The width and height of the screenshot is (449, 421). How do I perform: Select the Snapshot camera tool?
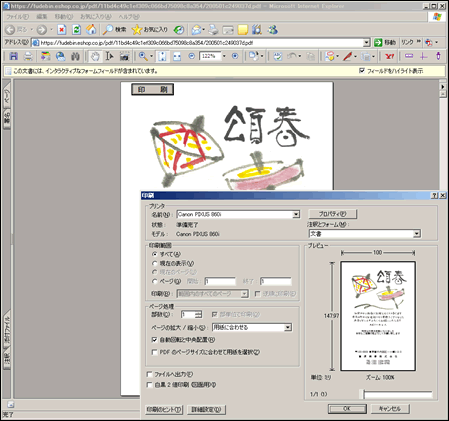[x=124, y=56]
